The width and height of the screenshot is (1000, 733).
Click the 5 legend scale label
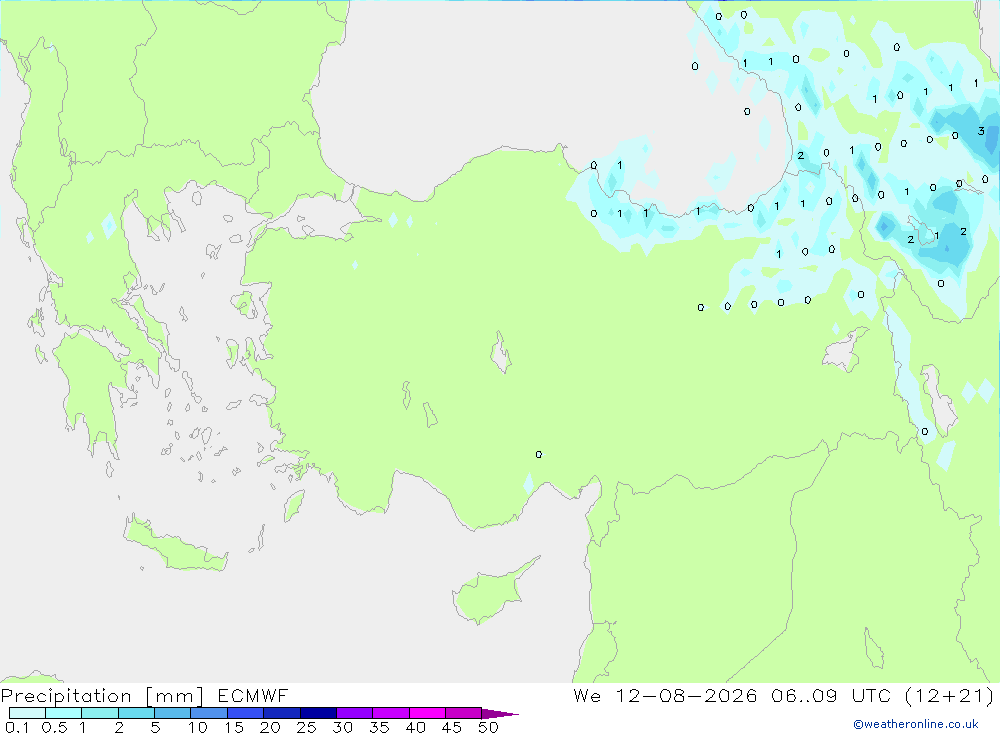155,727
